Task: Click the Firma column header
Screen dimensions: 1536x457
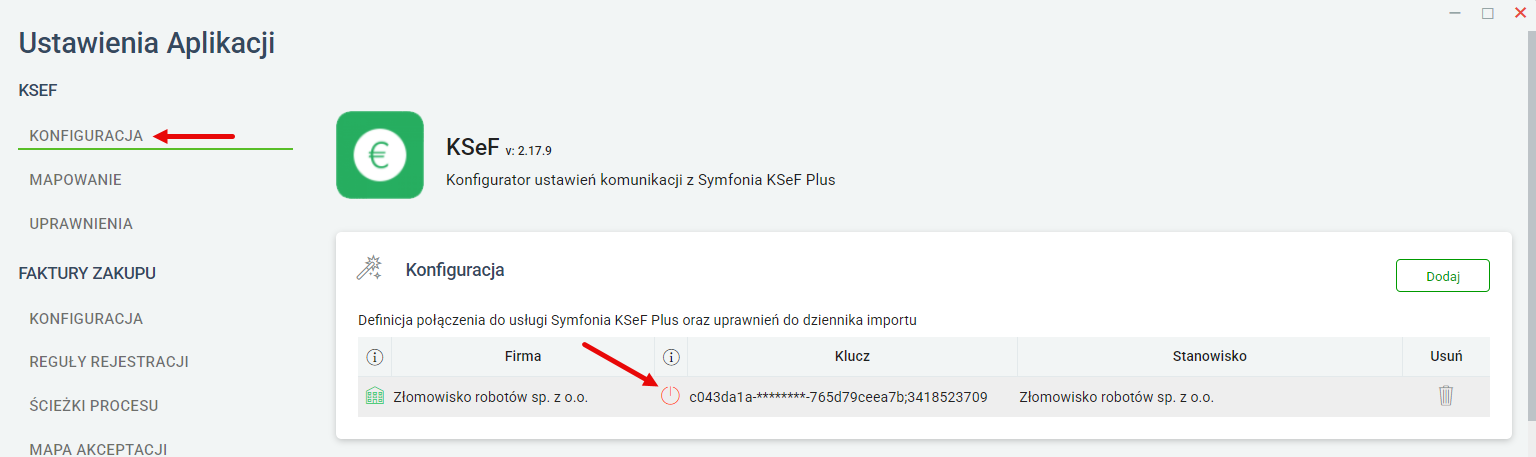Action: [x=523, y=356]
